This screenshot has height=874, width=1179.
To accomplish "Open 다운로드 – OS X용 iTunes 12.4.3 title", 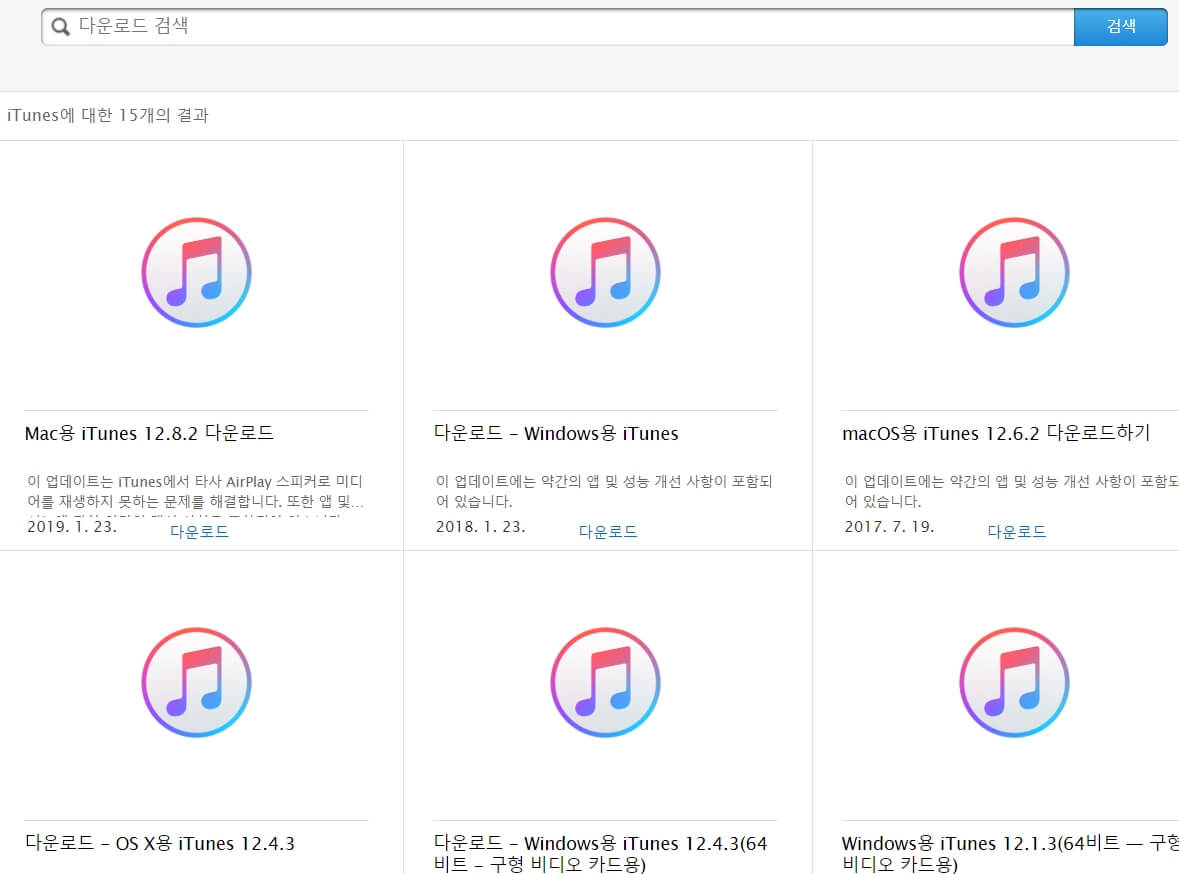I will (159, 843).
